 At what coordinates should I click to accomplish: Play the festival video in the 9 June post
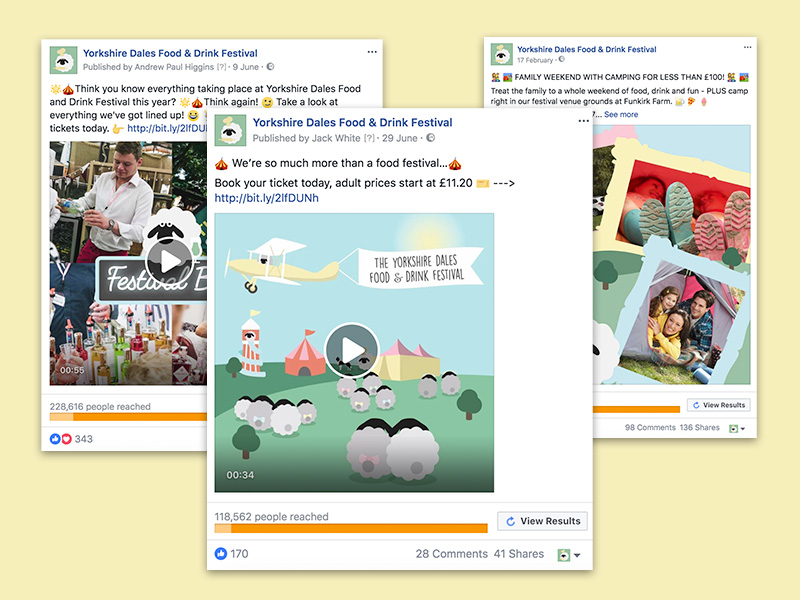(170, 261)
